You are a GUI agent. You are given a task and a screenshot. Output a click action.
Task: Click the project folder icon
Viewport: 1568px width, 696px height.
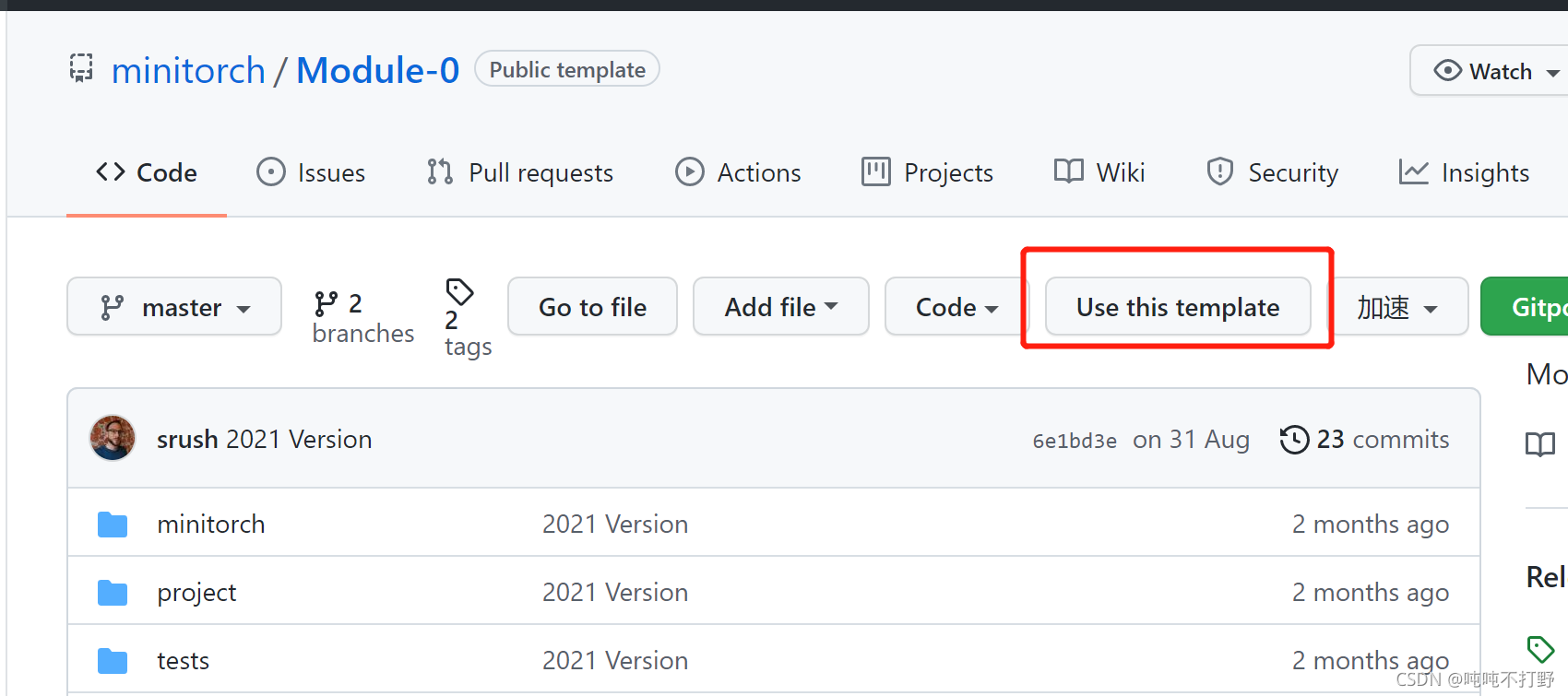pos(113,592)
